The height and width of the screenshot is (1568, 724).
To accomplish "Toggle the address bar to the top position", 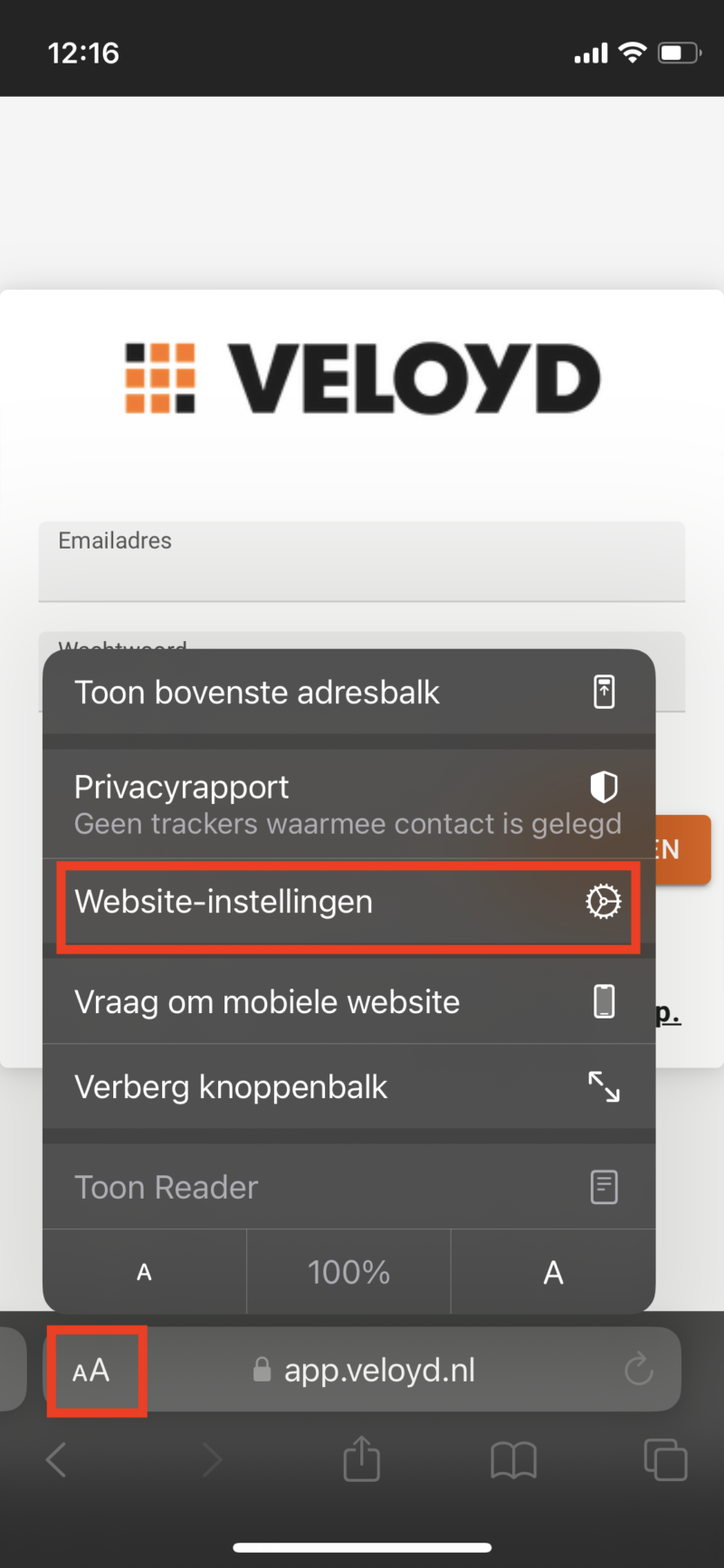I will [x=348, y=692].
